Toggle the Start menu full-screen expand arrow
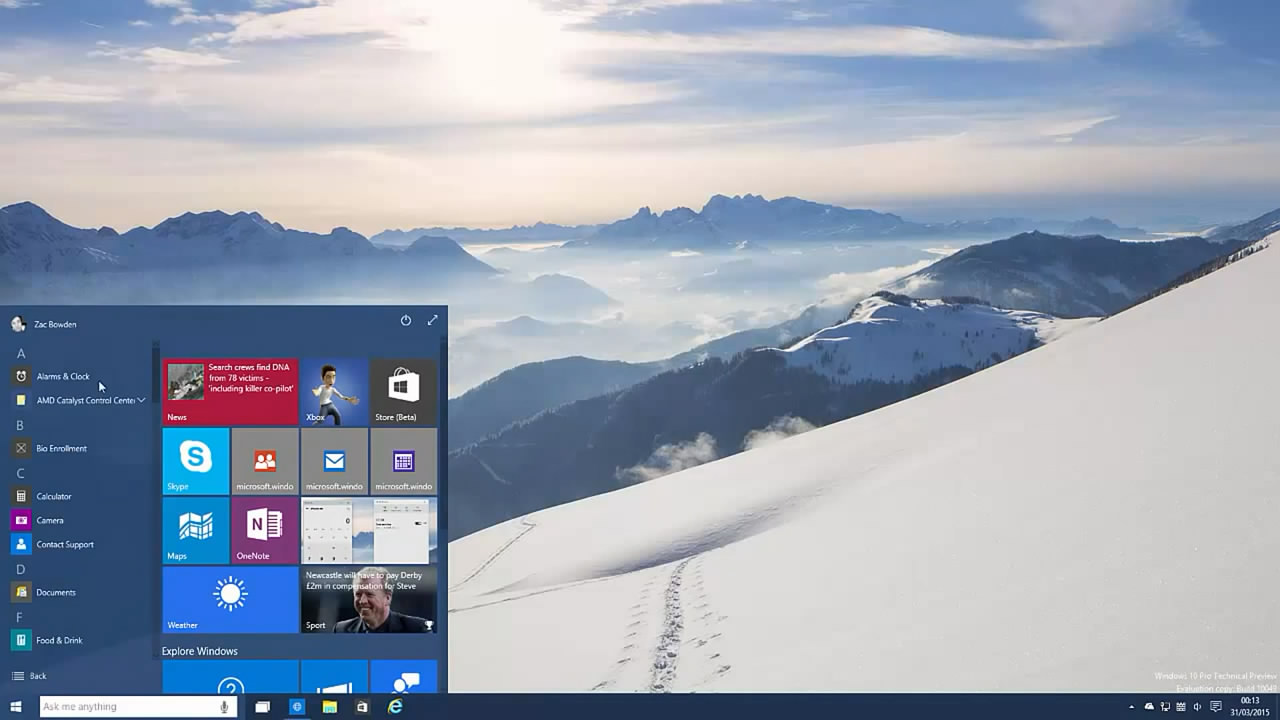This screenshot has width=1280, height=720. point(433,321)
